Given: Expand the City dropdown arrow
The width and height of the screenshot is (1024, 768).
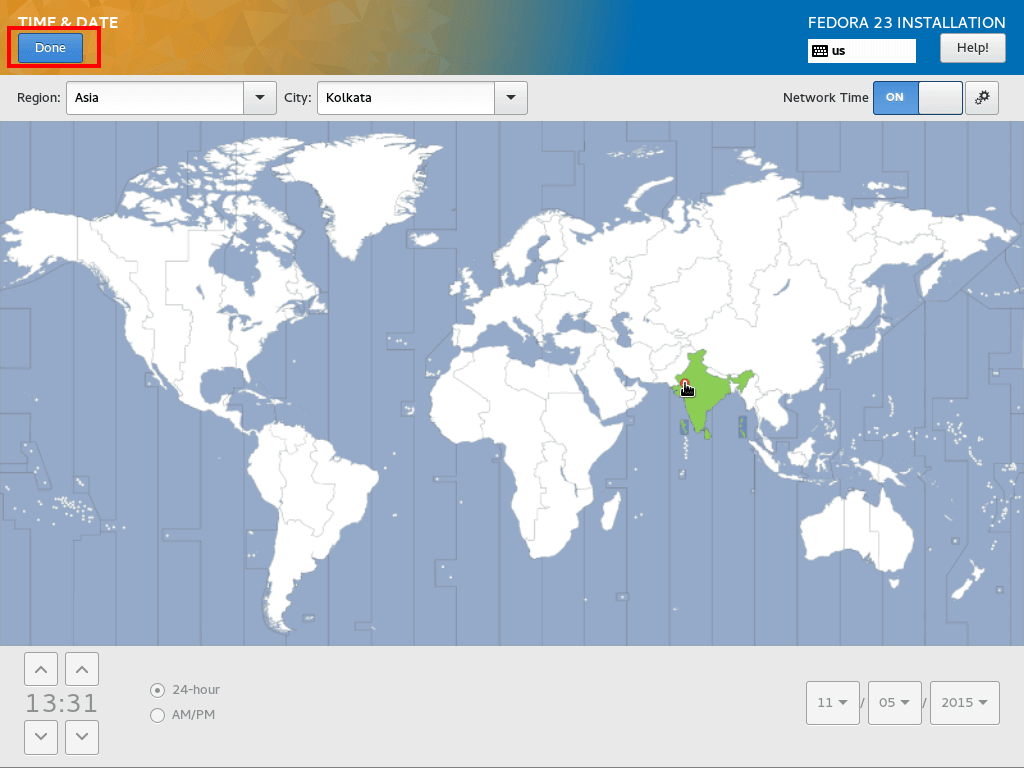Looking at the screenshot, I should point(510,98).
